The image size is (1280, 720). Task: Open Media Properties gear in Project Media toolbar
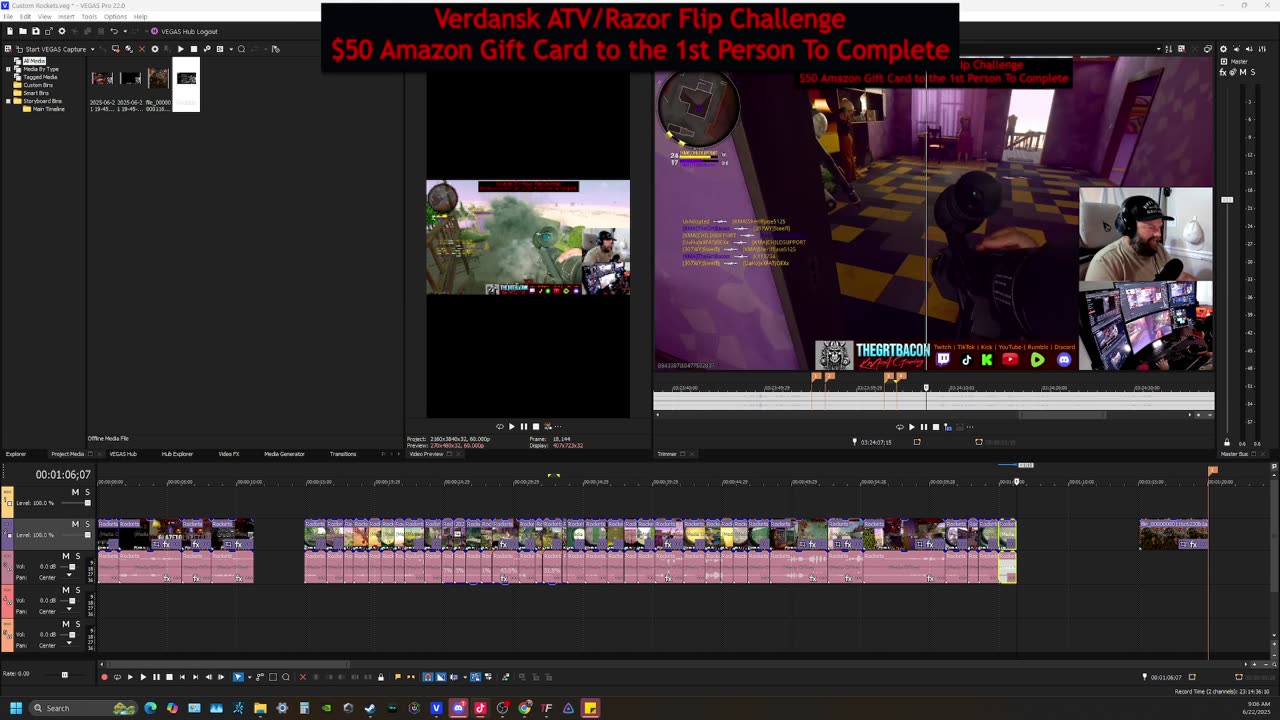click(x=155, y=49)
